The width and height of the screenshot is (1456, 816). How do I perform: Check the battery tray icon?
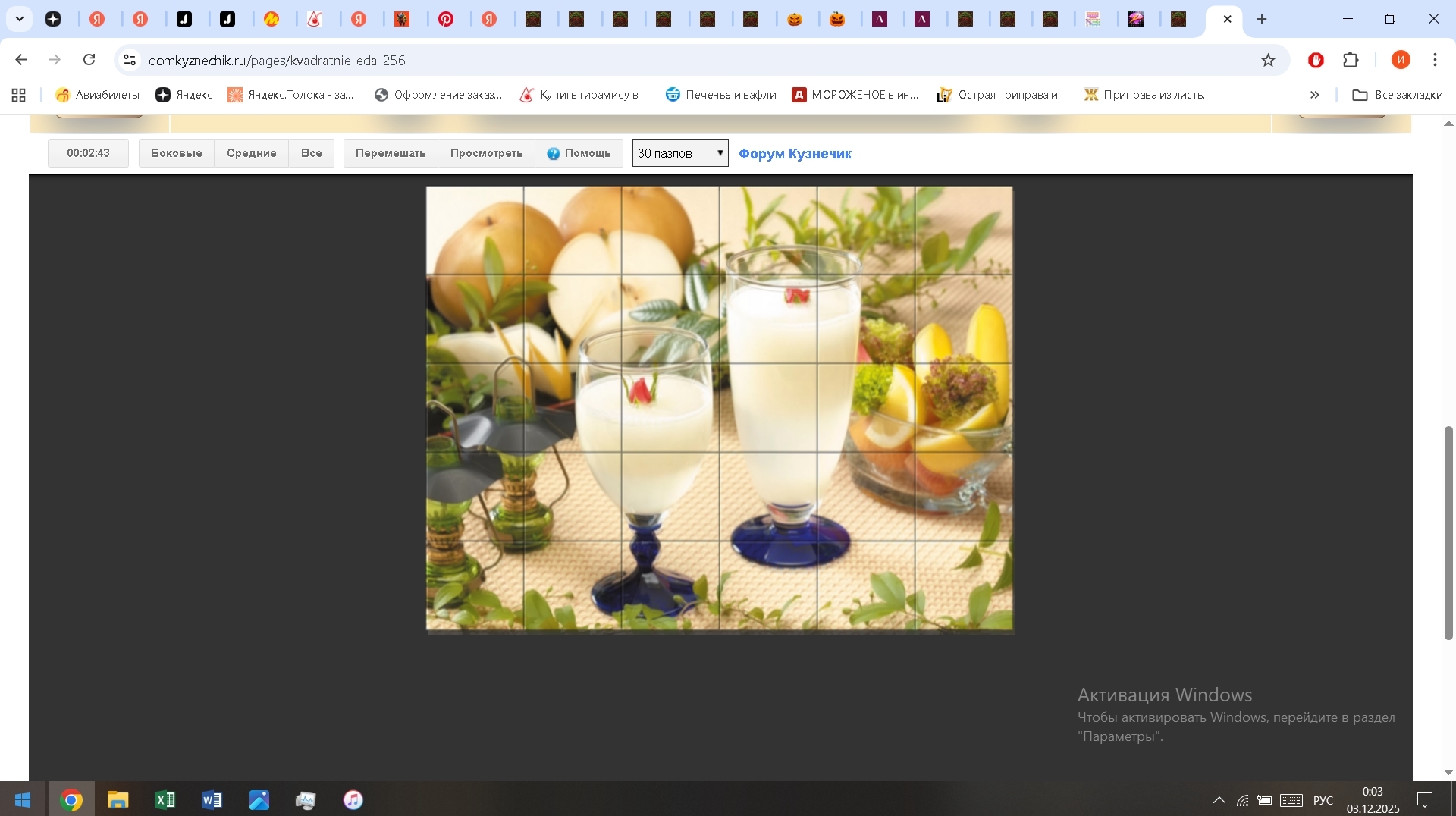click(1264, 800)
